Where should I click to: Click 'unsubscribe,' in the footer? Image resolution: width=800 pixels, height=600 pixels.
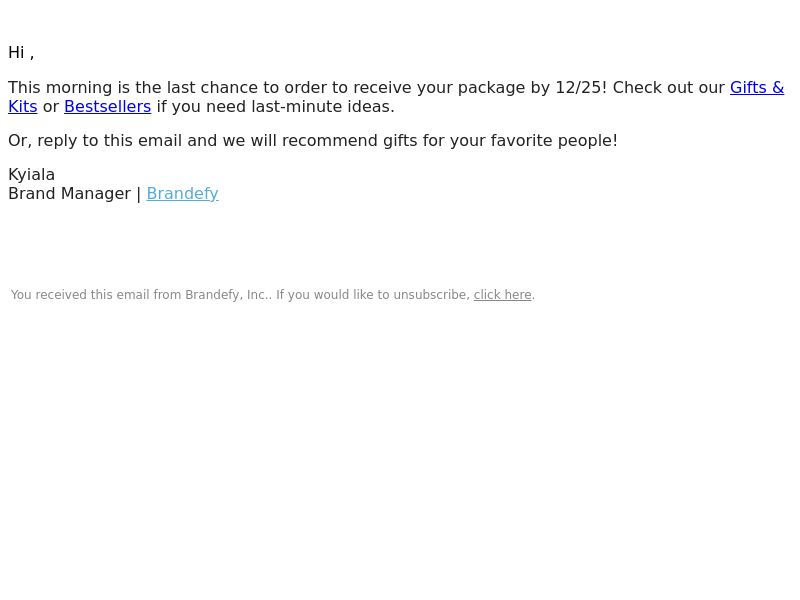(x=432, y=295)
